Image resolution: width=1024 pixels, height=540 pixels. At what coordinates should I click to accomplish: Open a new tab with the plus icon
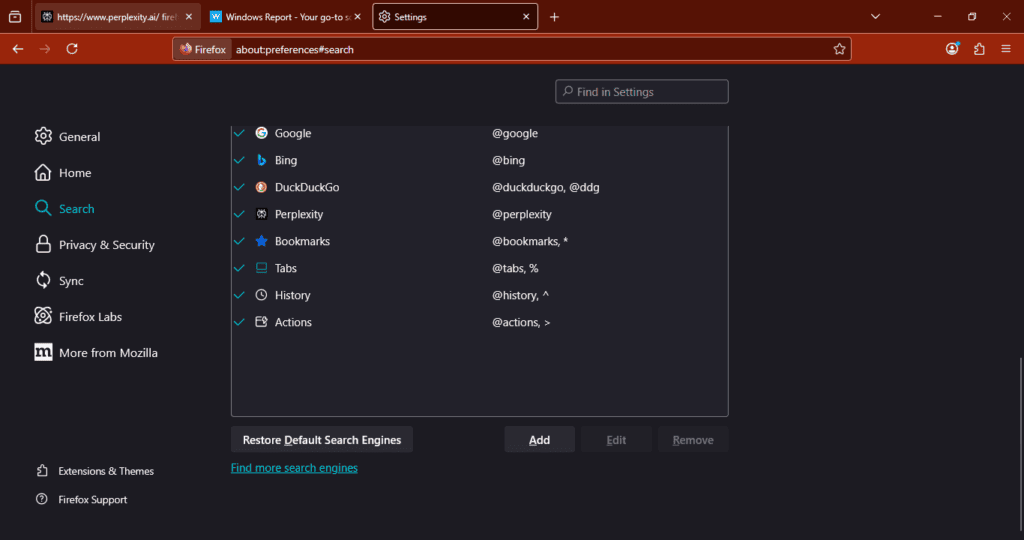point(554,17)
